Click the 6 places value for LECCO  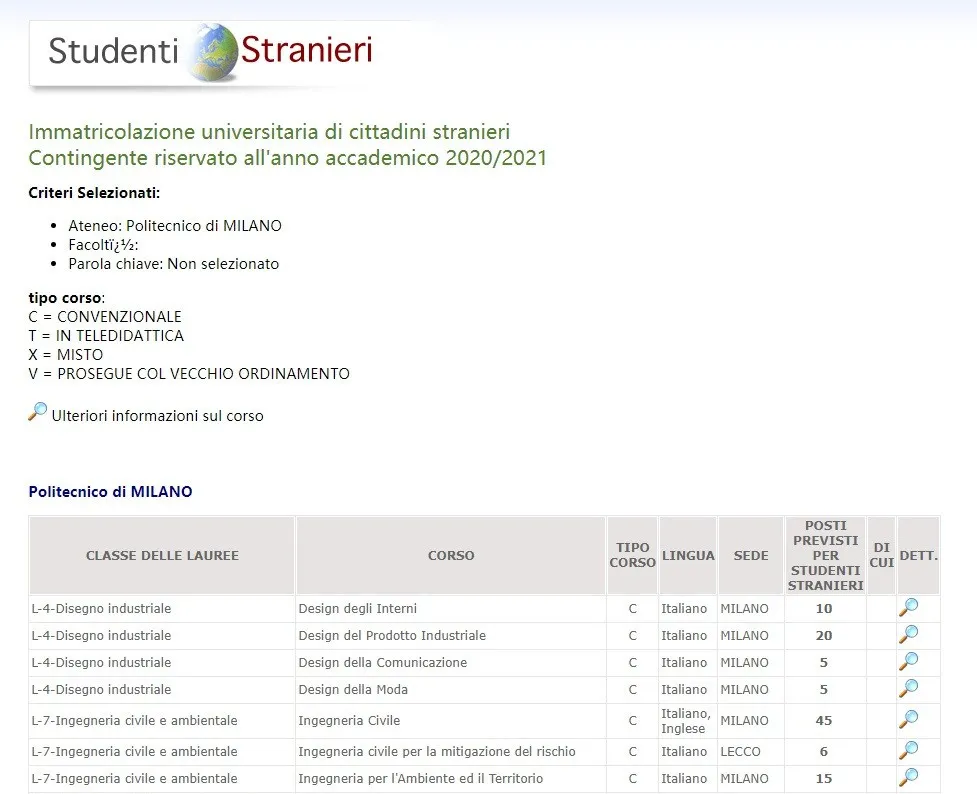coord(824,752)
